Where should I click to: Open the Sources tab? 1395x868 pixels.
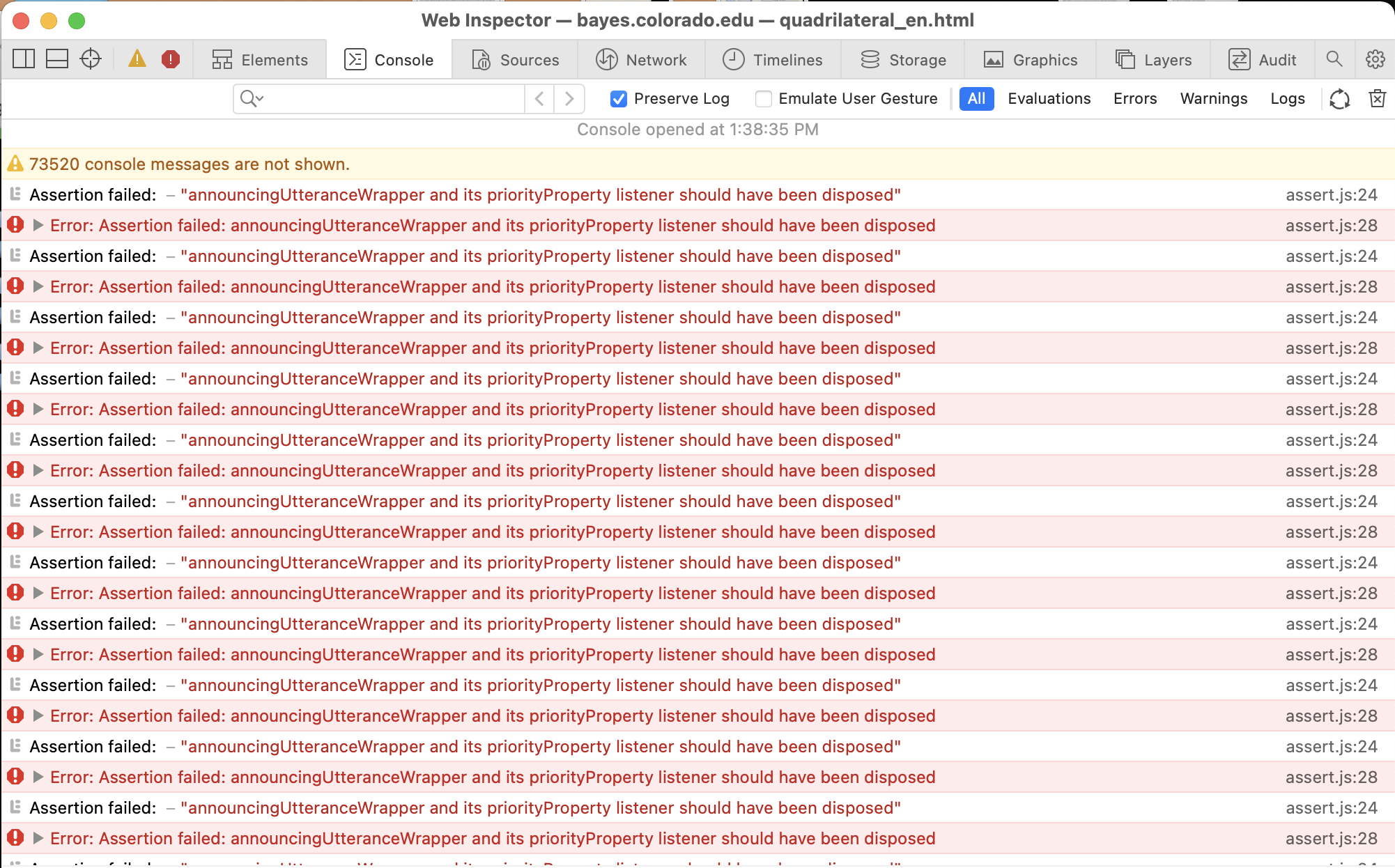(516, 60)
